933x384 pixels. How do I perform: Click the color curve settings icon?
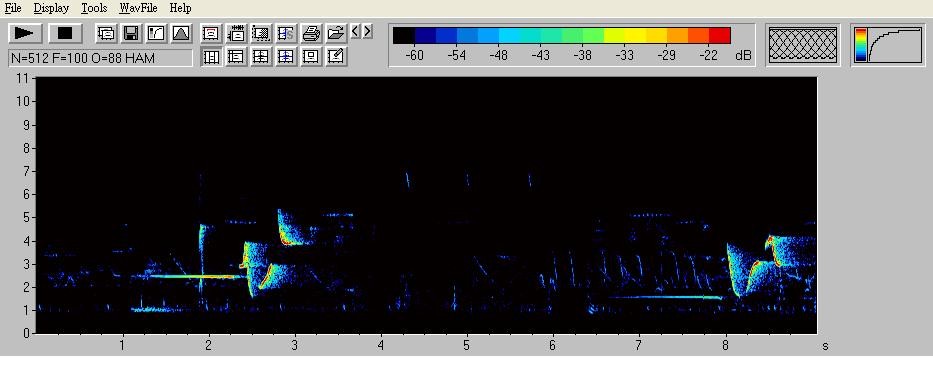(156, 33)
